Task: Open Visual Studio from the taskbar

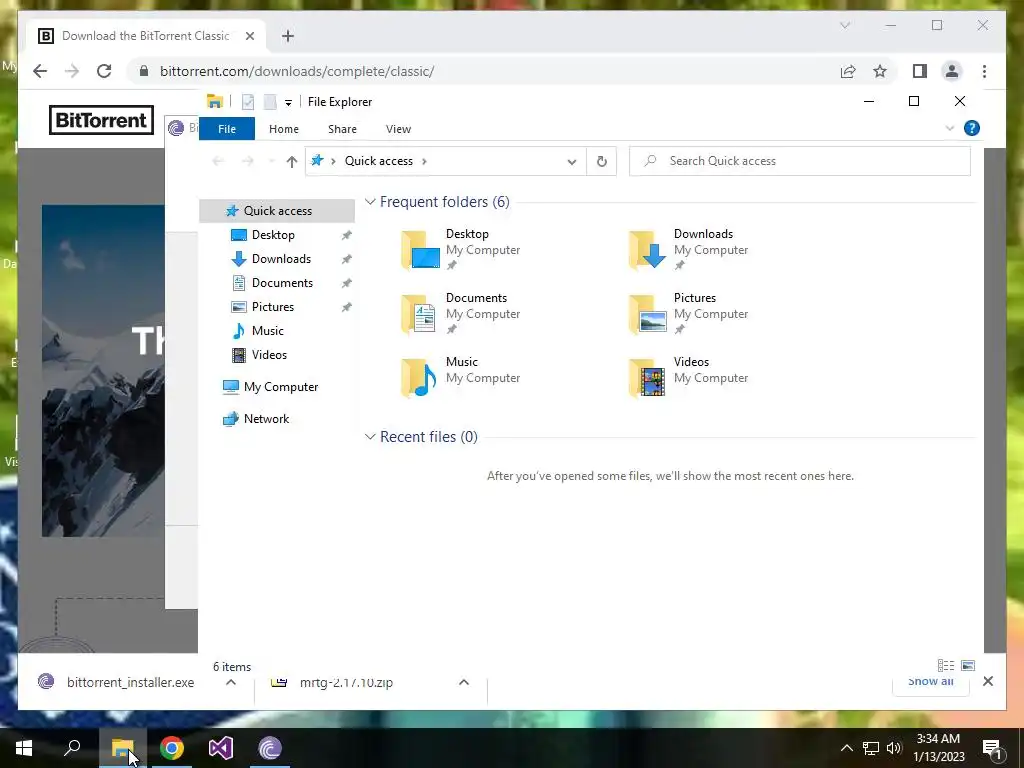Action: [221, 748]
